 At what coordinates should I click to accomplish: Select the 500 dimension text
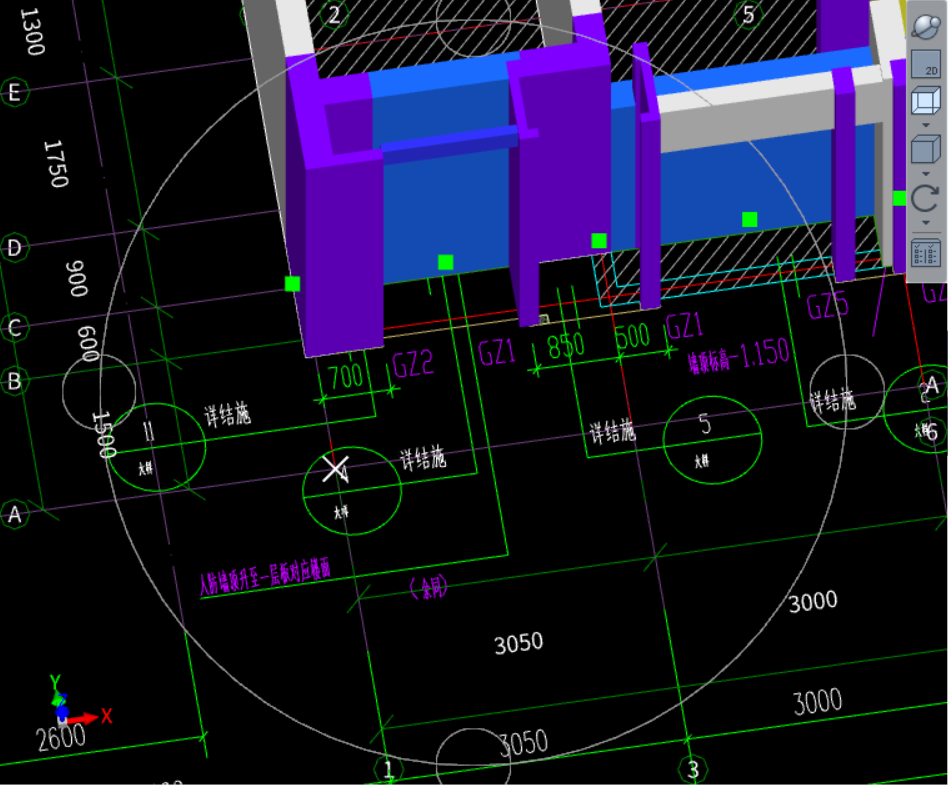coord(632,336)
